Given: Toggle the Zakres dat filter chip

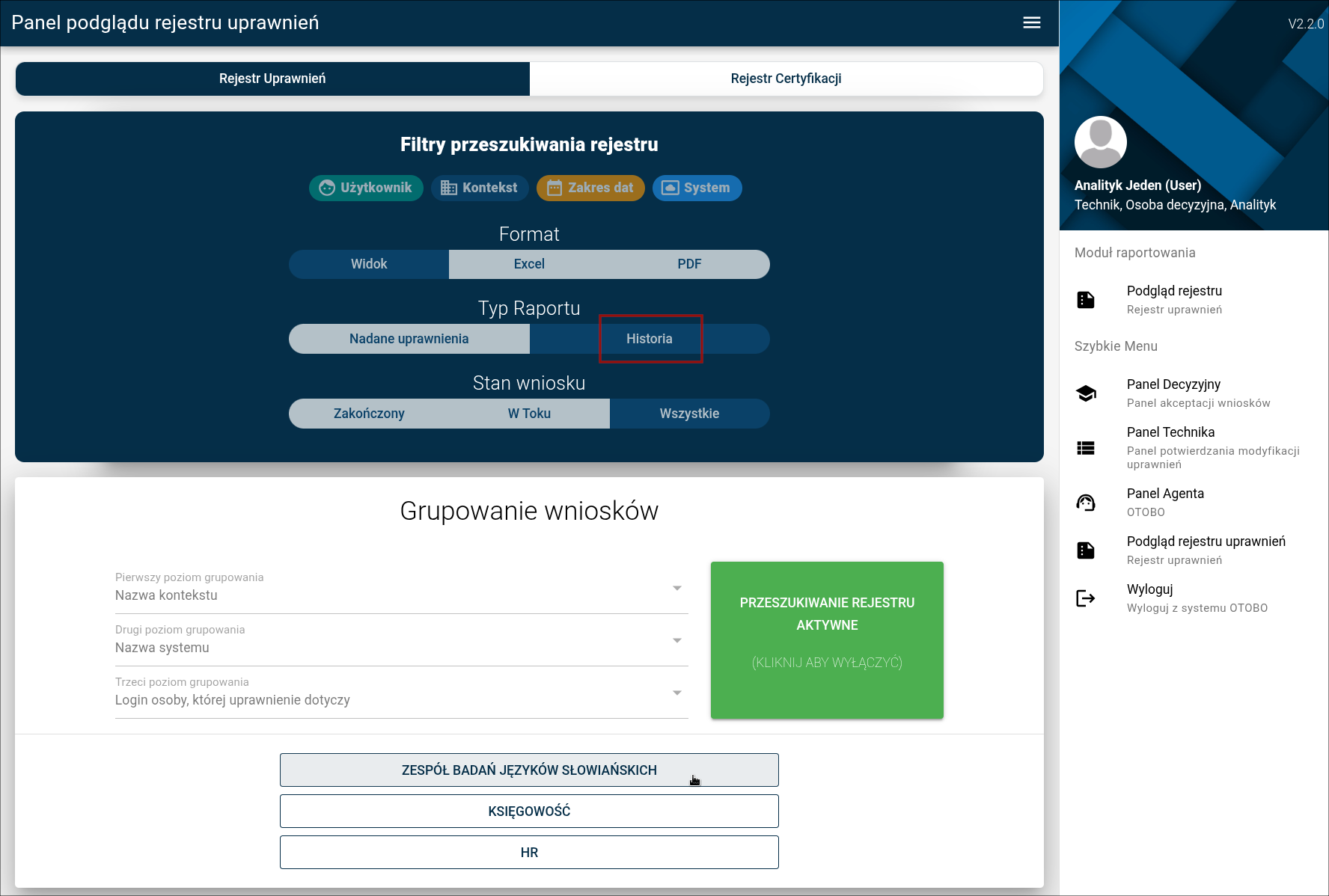Looking at the screenshot, I should tap(590, 188).
